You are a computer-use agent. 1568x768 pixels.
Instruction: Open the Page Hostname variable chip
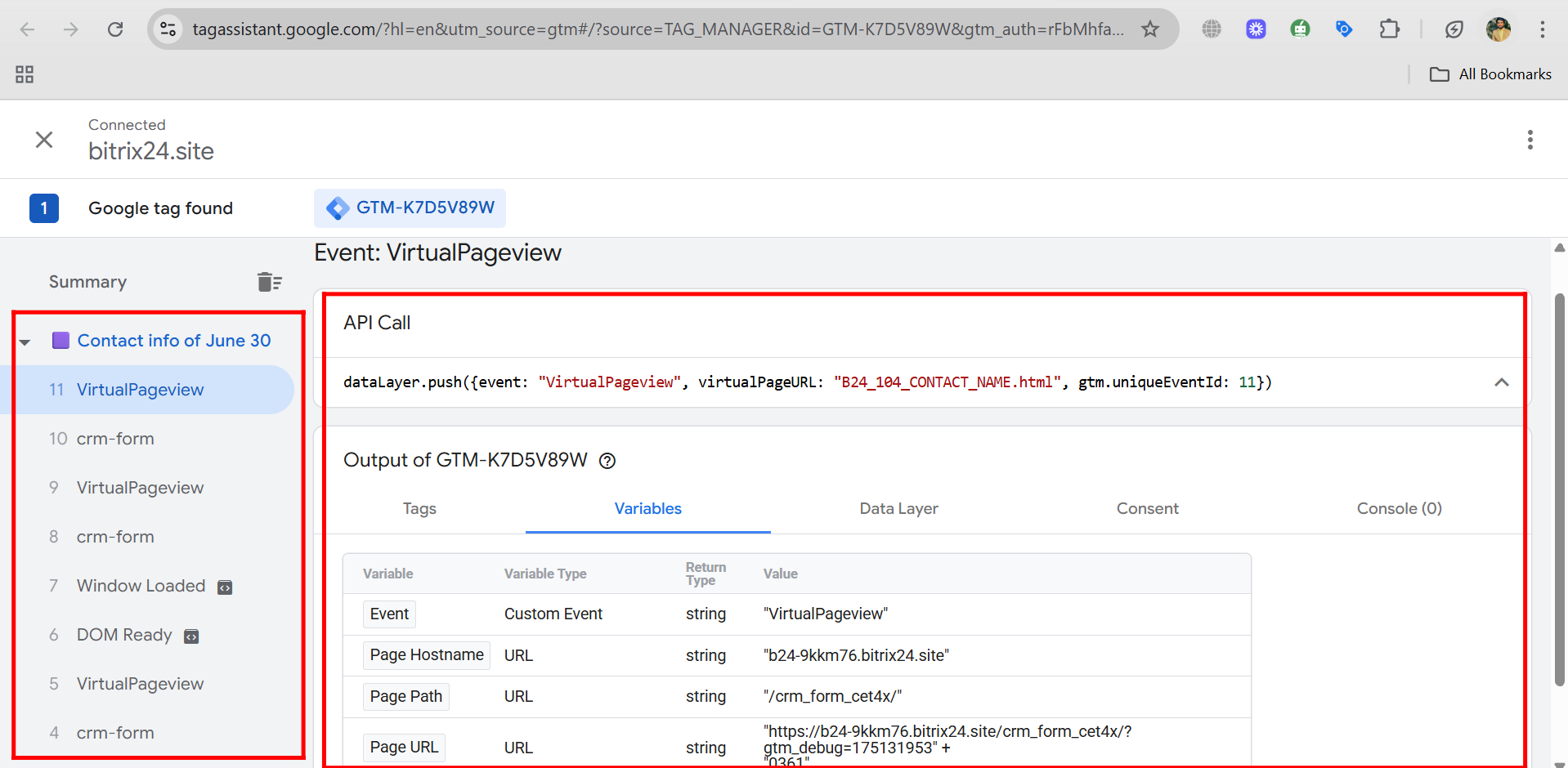[427, 655]
